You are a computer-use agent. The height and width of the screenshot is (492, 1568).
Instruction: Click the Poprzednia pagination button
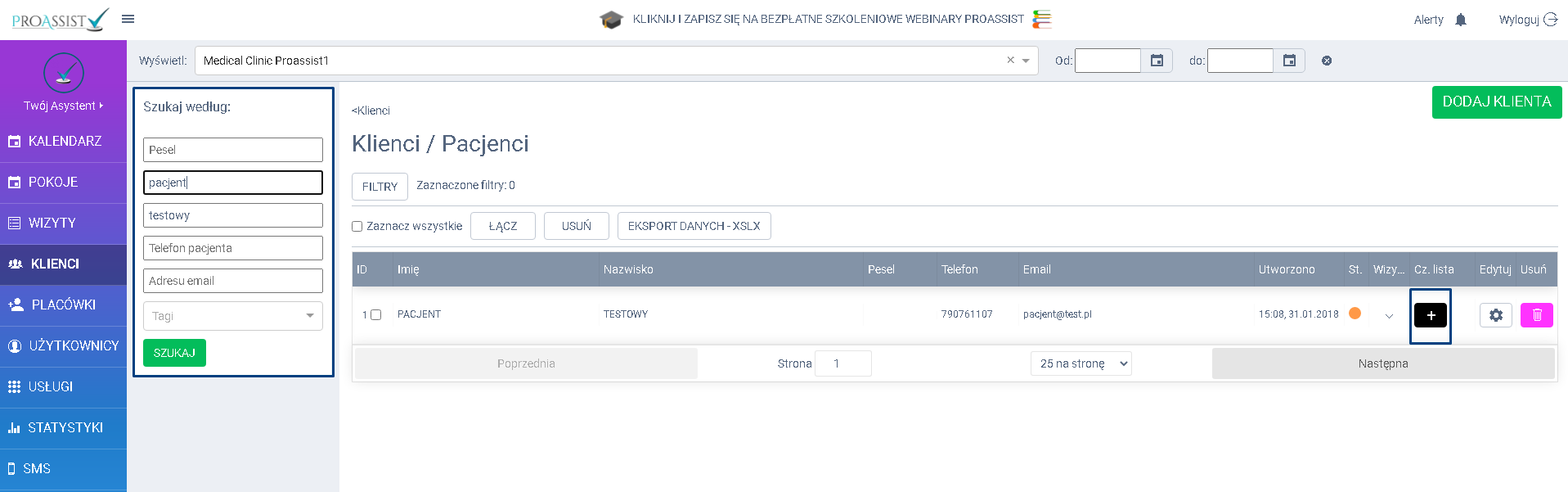526,363
